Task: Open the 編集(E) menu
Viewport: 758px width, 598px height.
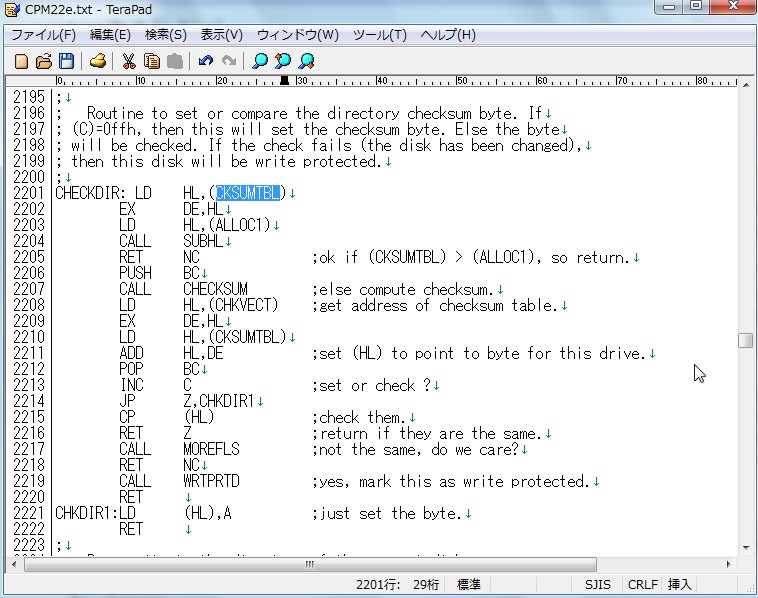Action: pyautogui.click(x=110, y=35)
